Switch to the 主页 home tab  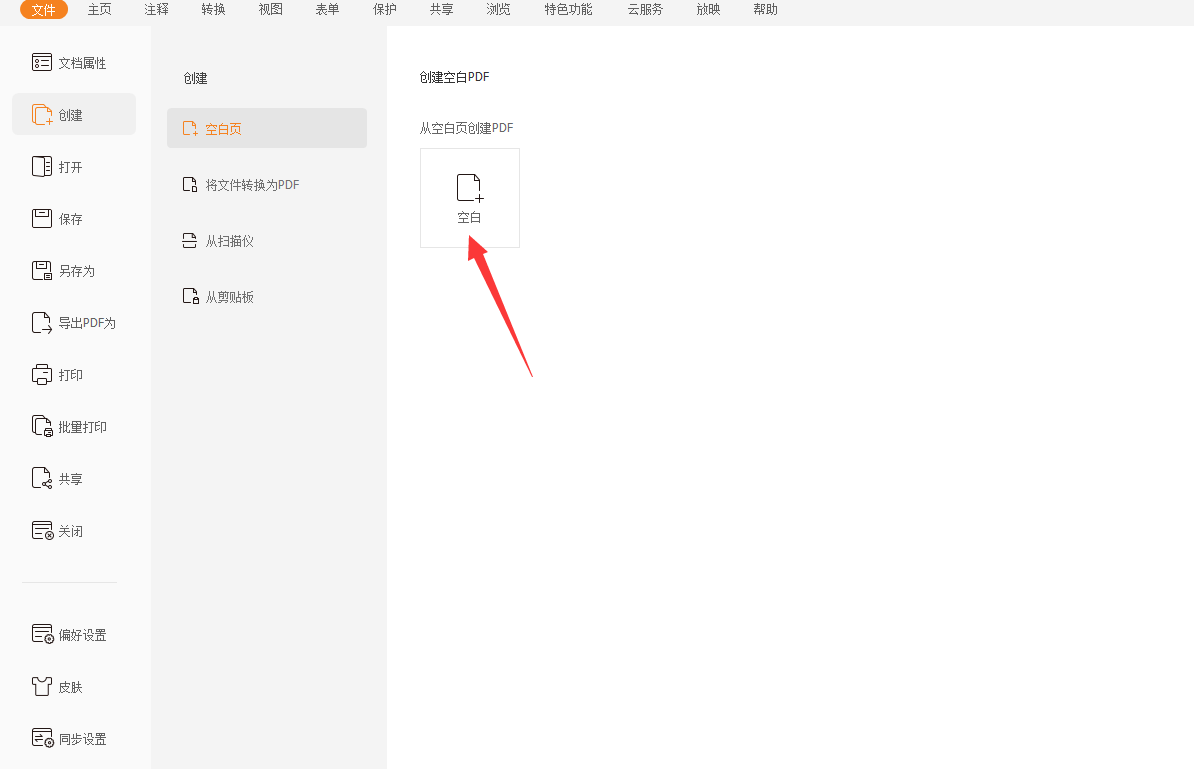pos(100,10)
